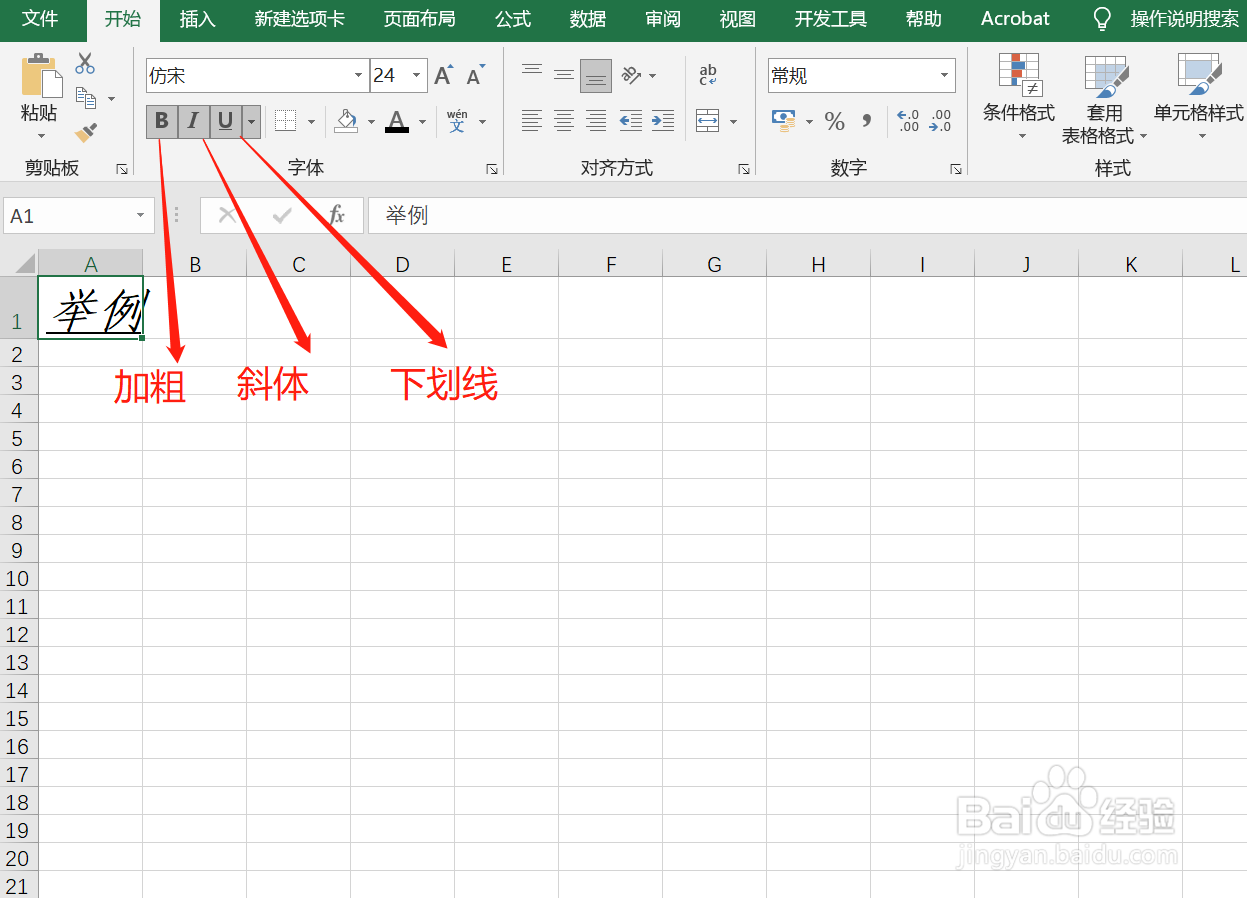
Task: Switch to 视图 View tab
Action: [738, 19]
